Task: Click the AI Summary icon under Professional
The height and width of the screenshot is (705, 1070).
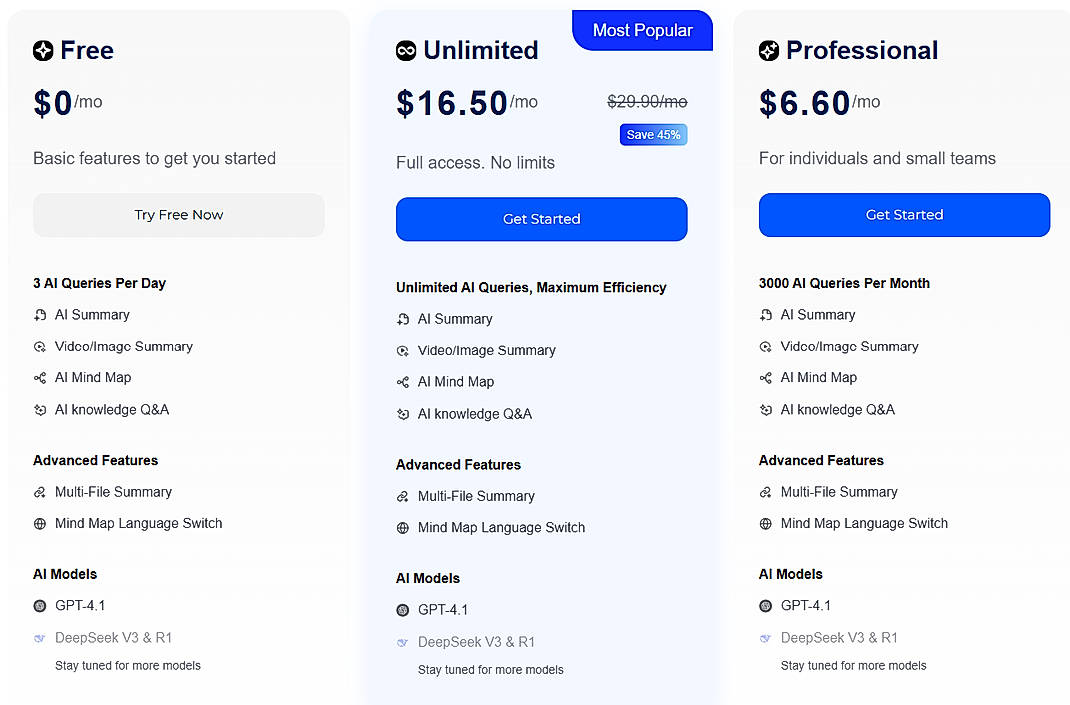Action: (768, 315)
